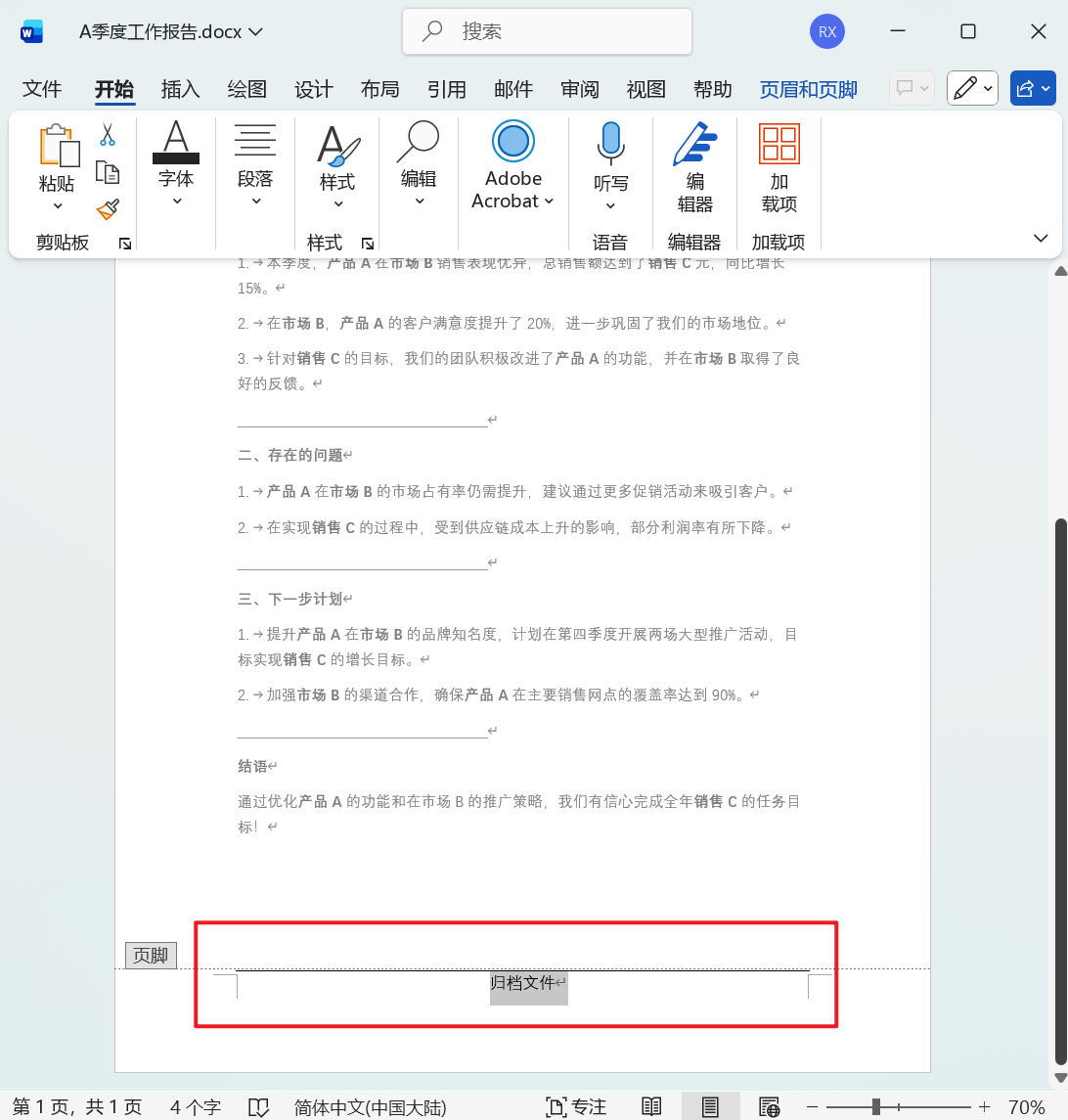Open the 样式 dialog launcher button
This screenshot has height=1120, width=1068.
(x=368, y=242)
